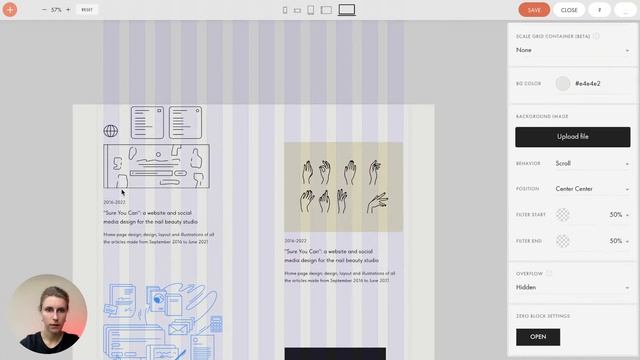Open the BG Color swatch picker

click(x=562, y=83)
